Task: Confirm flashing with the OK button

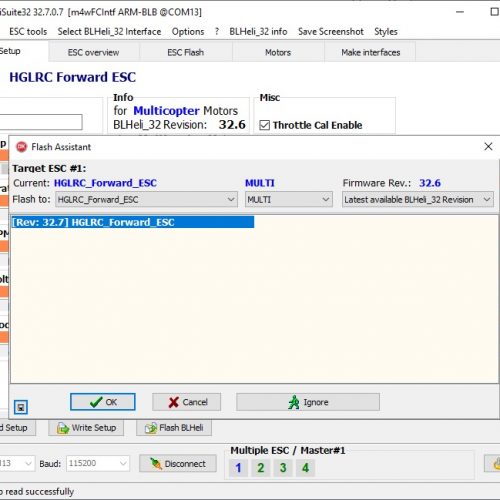Action: click(x=103, y=402)
